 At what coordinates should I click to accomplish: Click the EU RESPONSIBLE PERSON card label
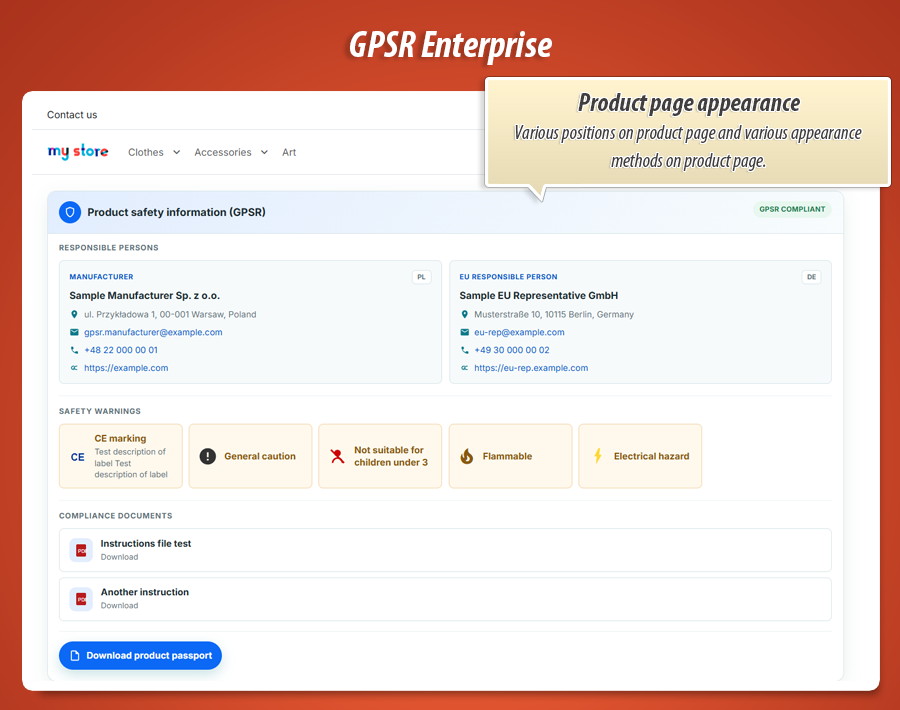508,277
